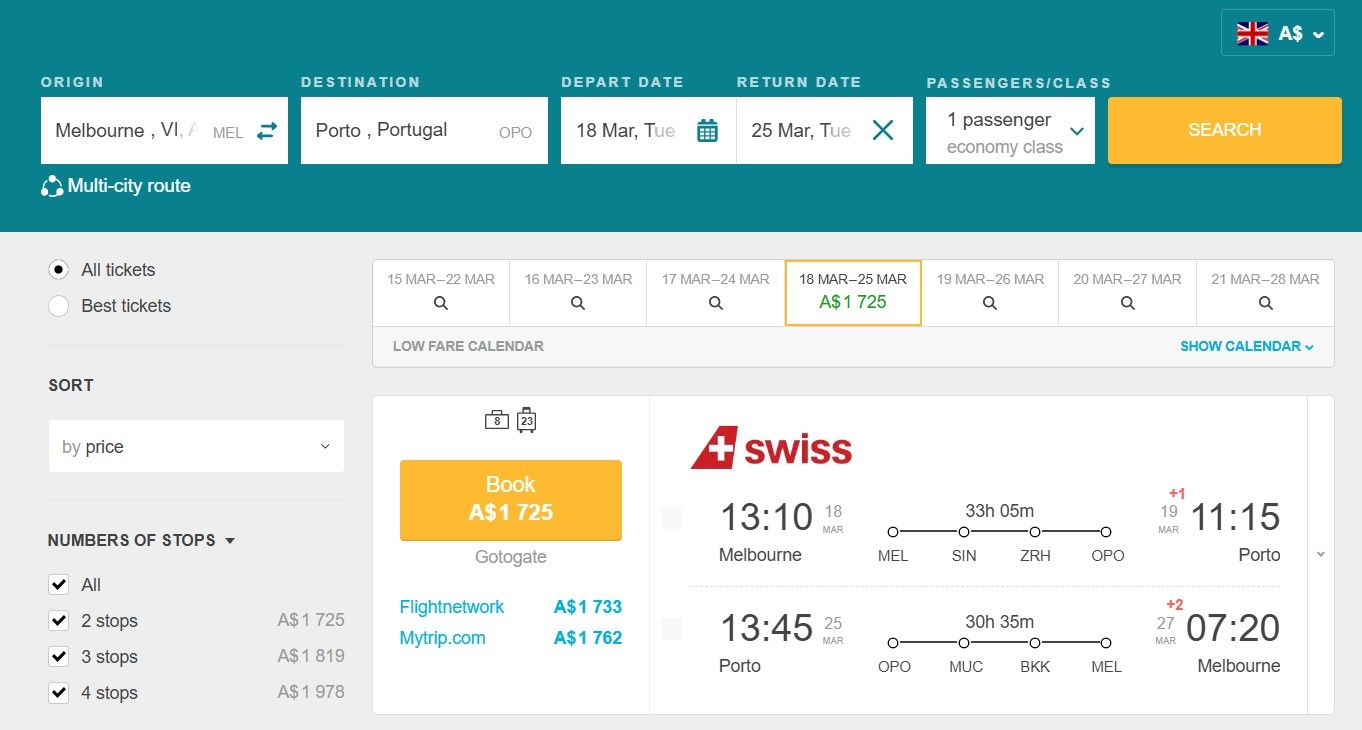Image resolution: width=1362 pixels, height=730 pixels.
Task: Click the Destination field showing Porto
Action: [x=424, y=131]
